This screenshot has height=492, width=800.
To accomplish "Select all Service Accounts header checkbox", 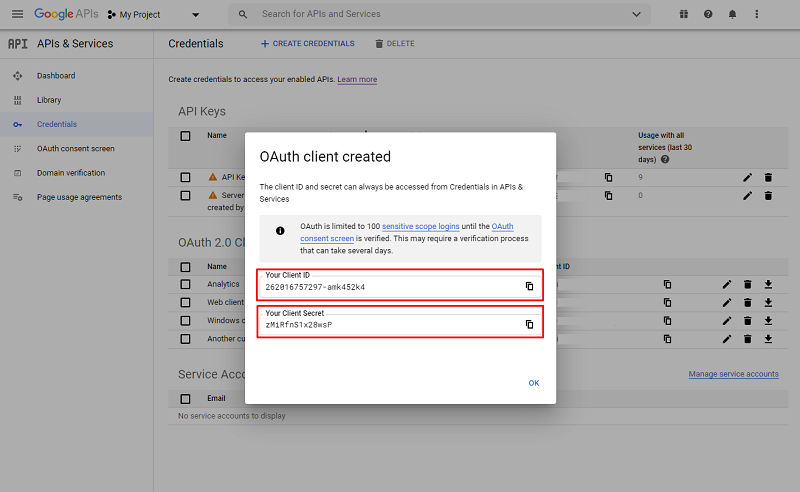I will [185, 399].
